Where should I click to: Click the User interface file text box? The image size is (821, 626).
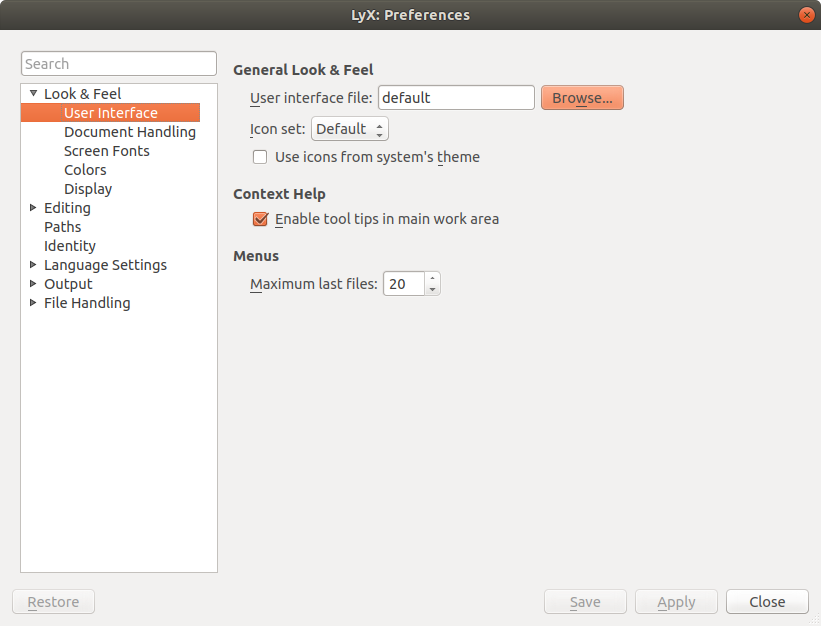[456, 98]
